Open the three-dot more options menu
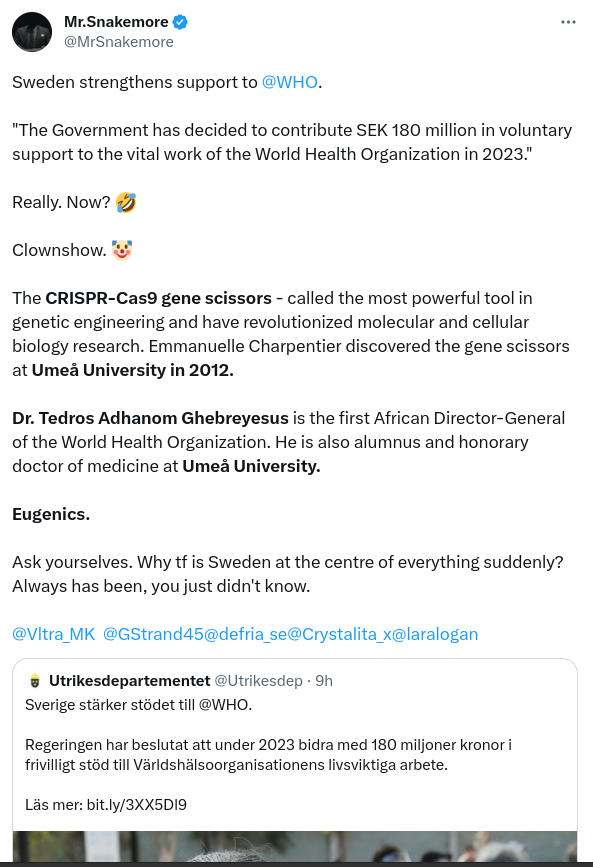This screenshot has width=593, height=867. 568,22
